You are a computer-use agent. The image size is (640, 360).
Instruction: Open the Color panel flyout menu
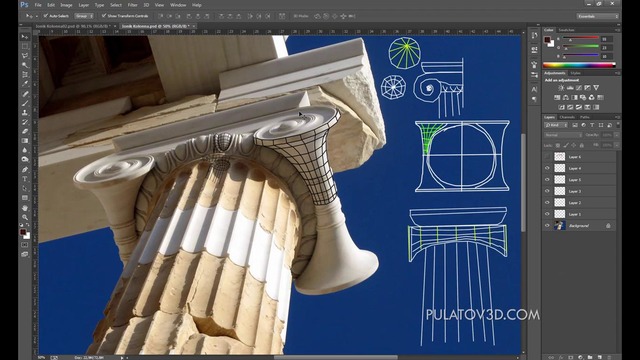coord(618,30)
